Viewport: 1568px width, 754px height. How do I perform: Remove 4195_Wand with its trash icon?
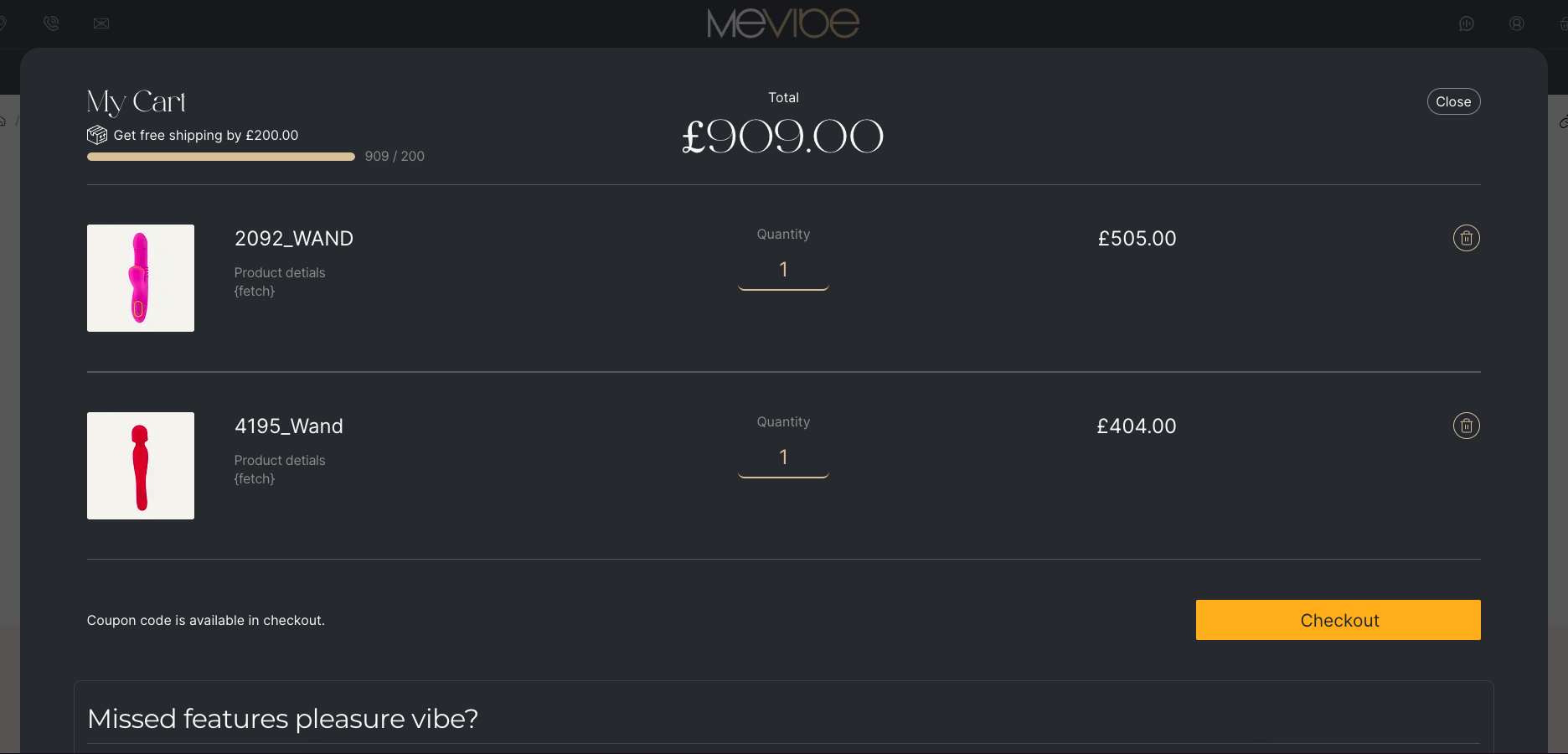click(x=1466, y=426)
